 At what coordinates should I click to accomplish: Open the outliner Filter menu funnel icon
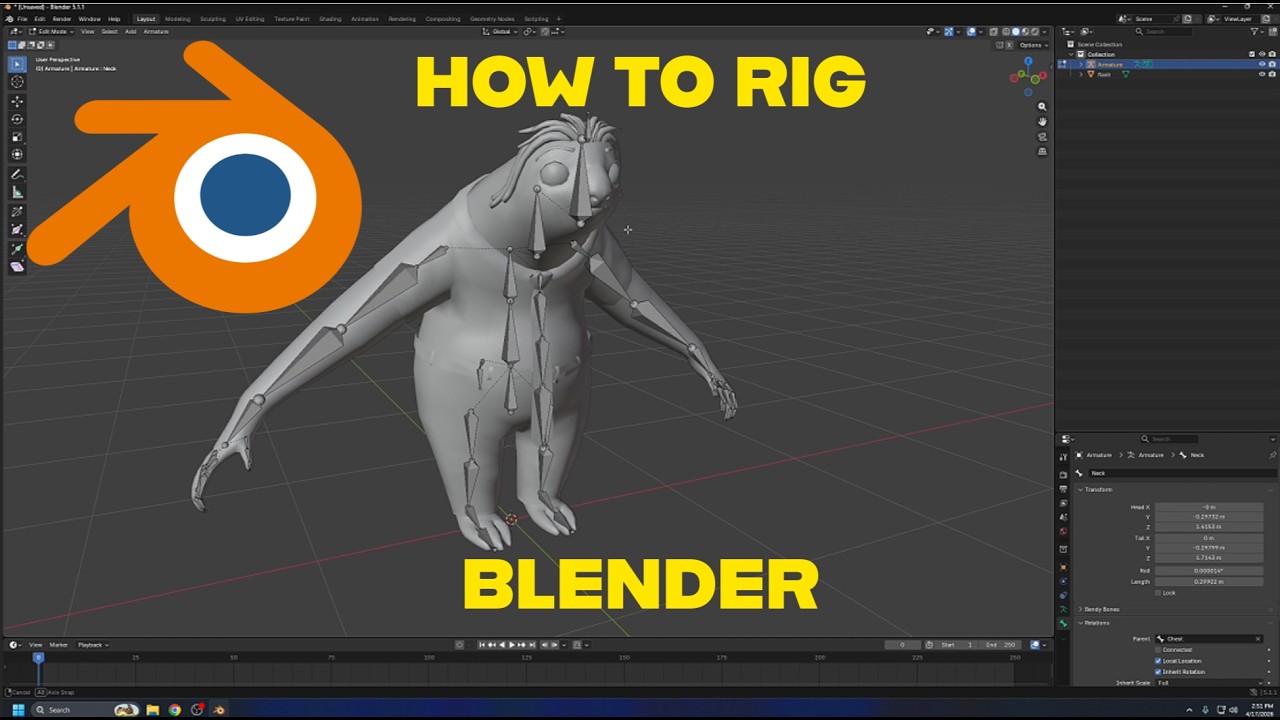coord(1254,32)
